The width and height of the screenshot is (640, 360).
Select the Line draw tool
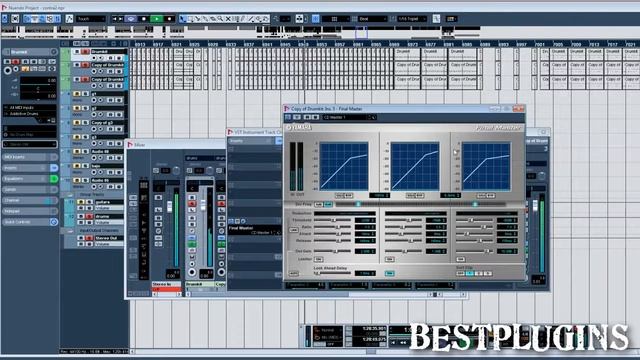tap(251, 19)
